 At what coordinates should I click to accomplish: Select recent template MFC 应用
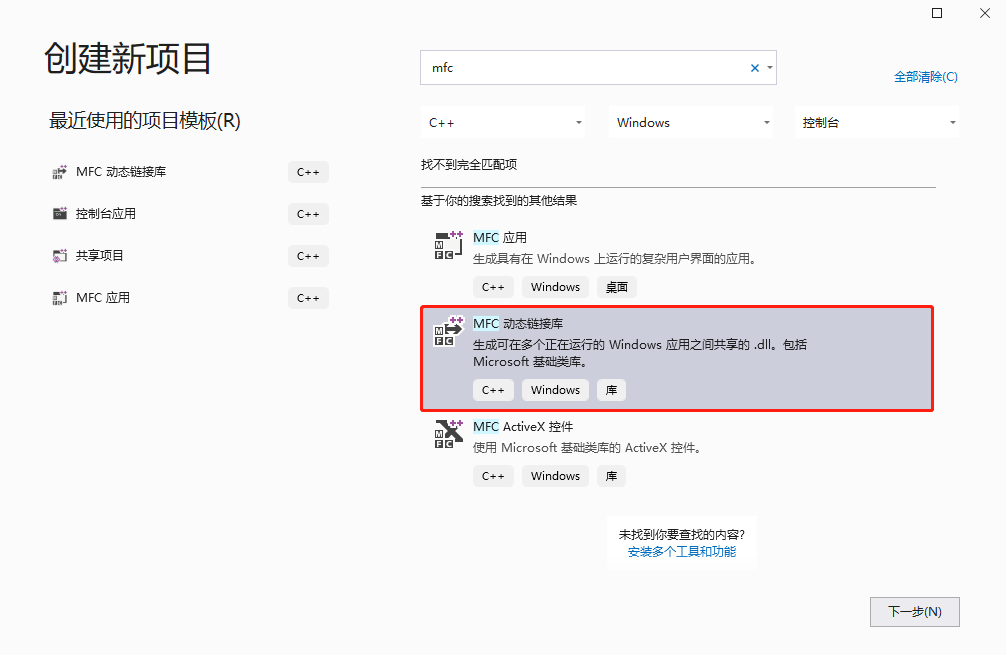point(103,298)
